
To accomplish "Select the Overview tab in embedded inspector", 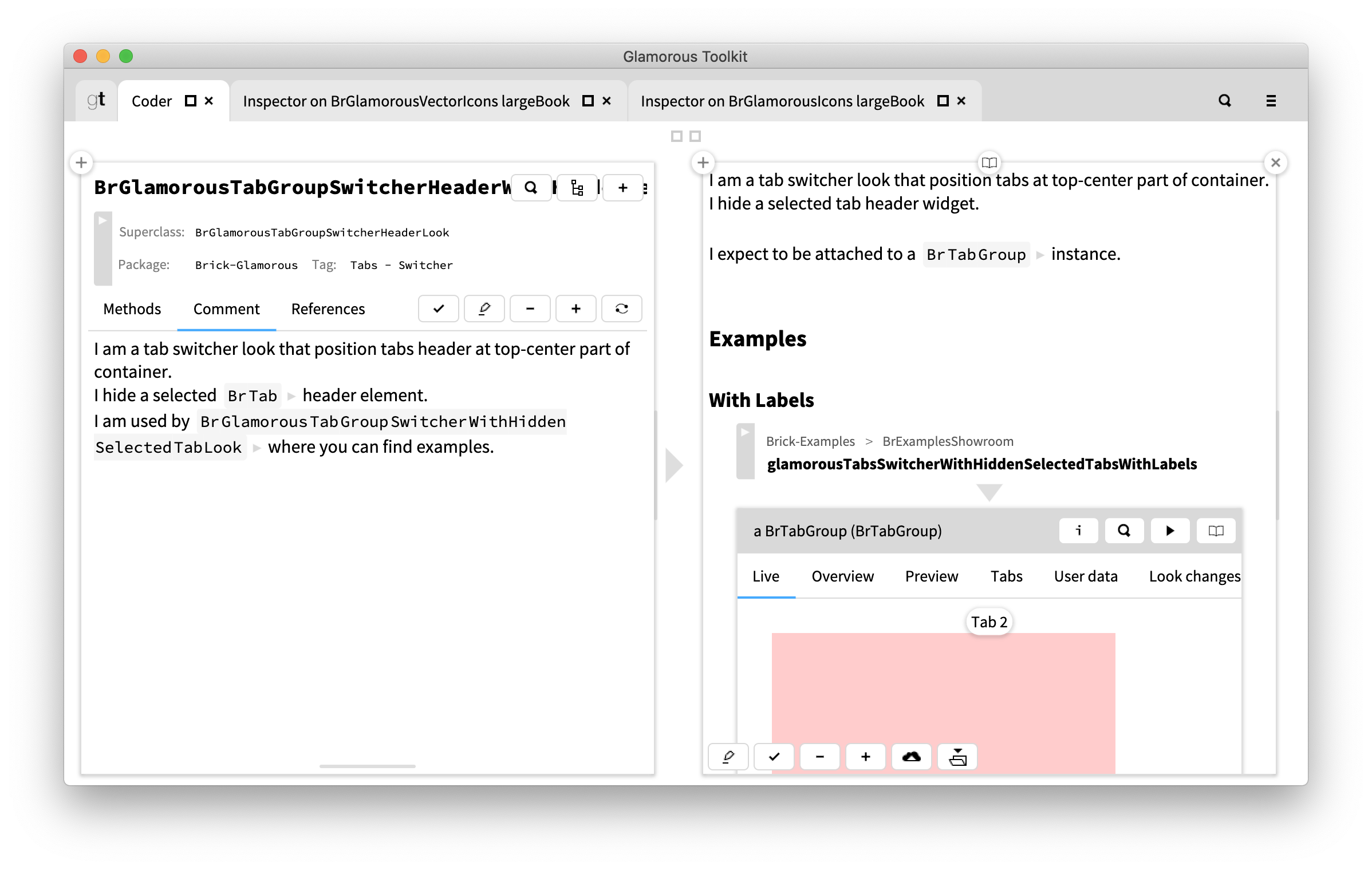I will click(842, 576).
